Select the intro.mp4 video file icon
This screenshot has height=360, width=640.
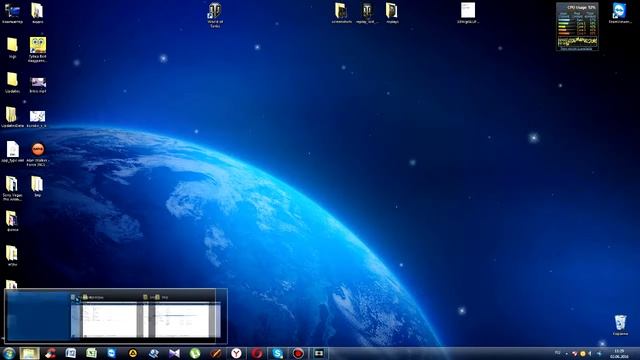click(x=38, y=84)
